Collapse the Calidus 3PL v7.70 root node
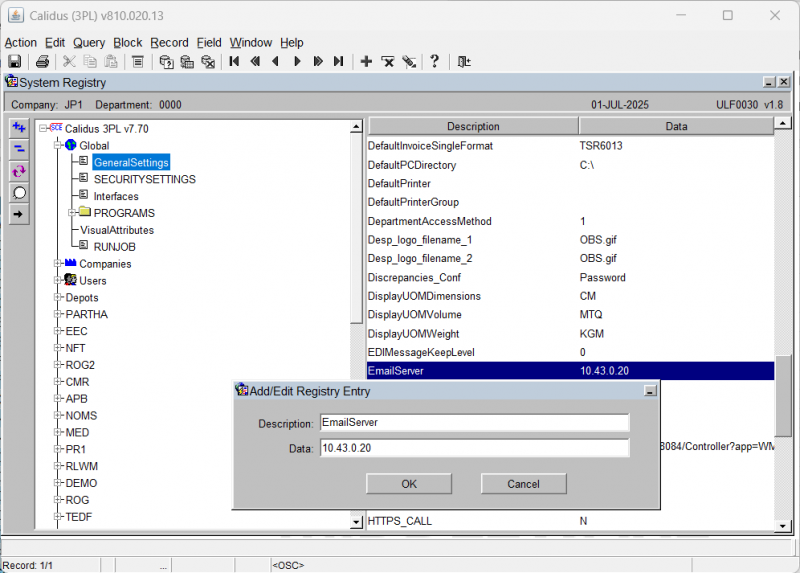Viewport: 800px width, 573px height. pos(43,129)
